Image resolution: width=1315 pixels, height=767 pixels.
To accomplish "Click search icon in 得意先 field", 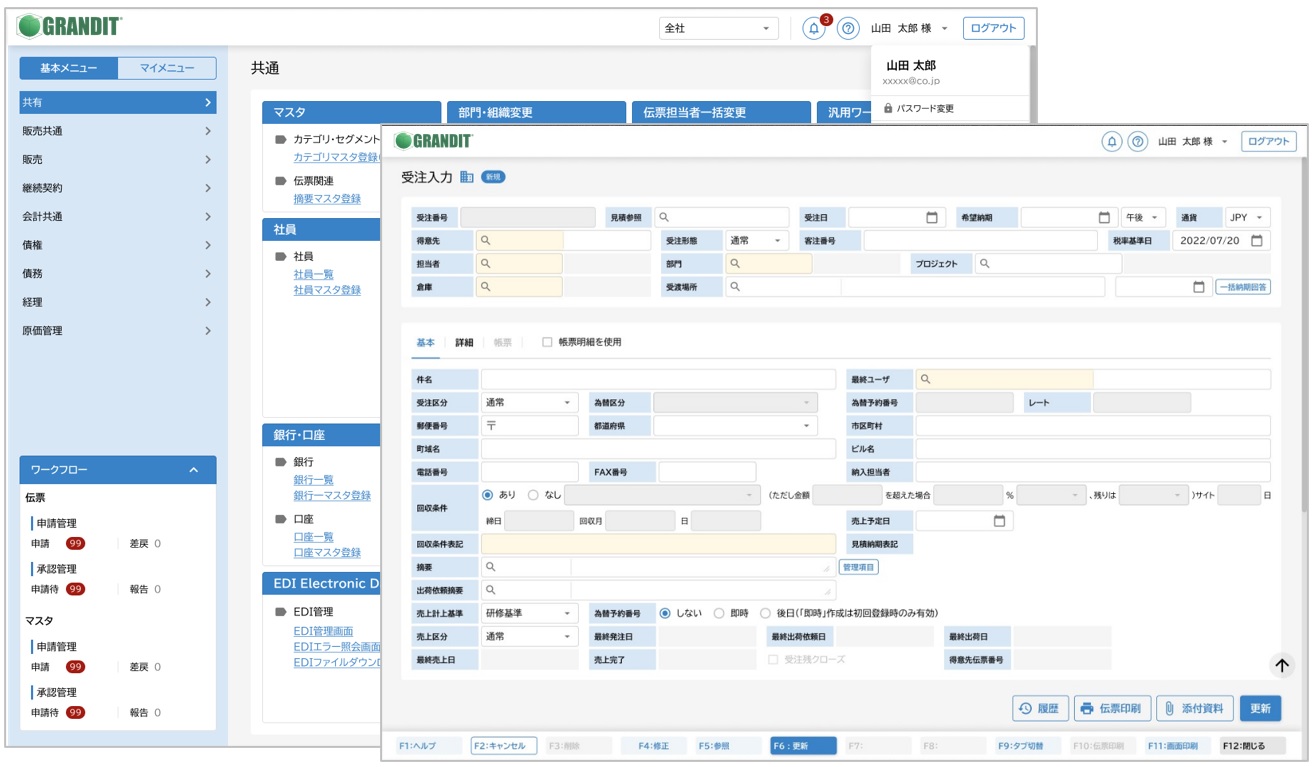I will point(485,241).
